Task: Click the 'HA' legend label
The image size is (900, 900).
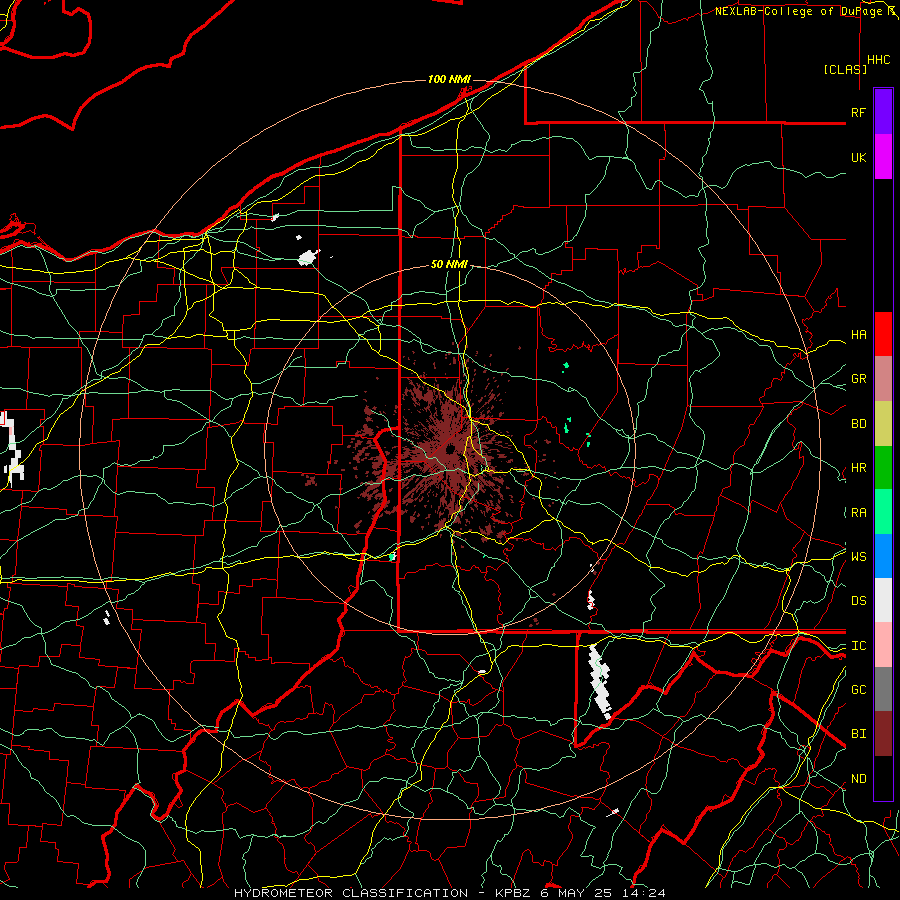Action: point(858,335)
